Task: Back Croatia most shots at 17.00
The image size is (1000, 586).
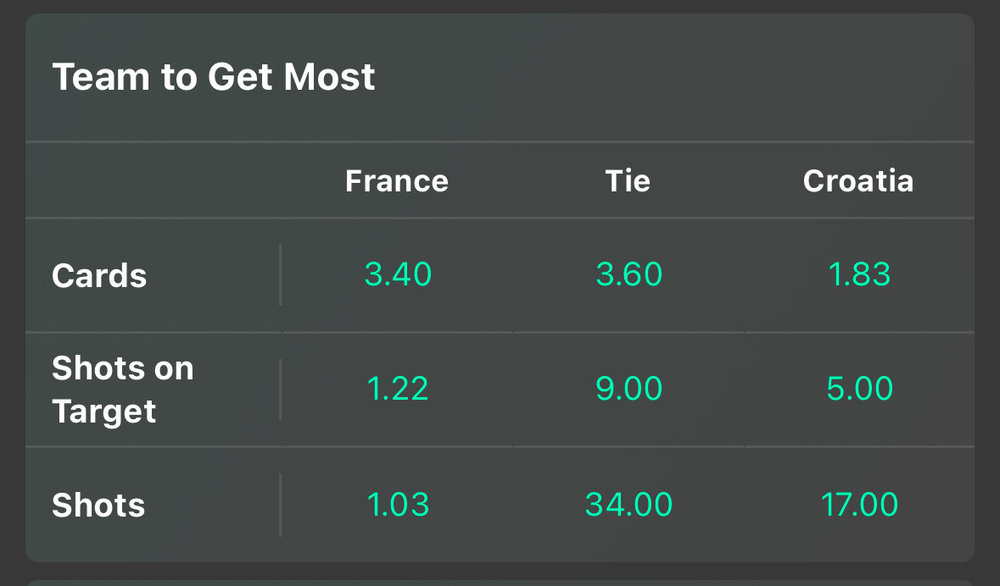Action: tap(859, 505)
